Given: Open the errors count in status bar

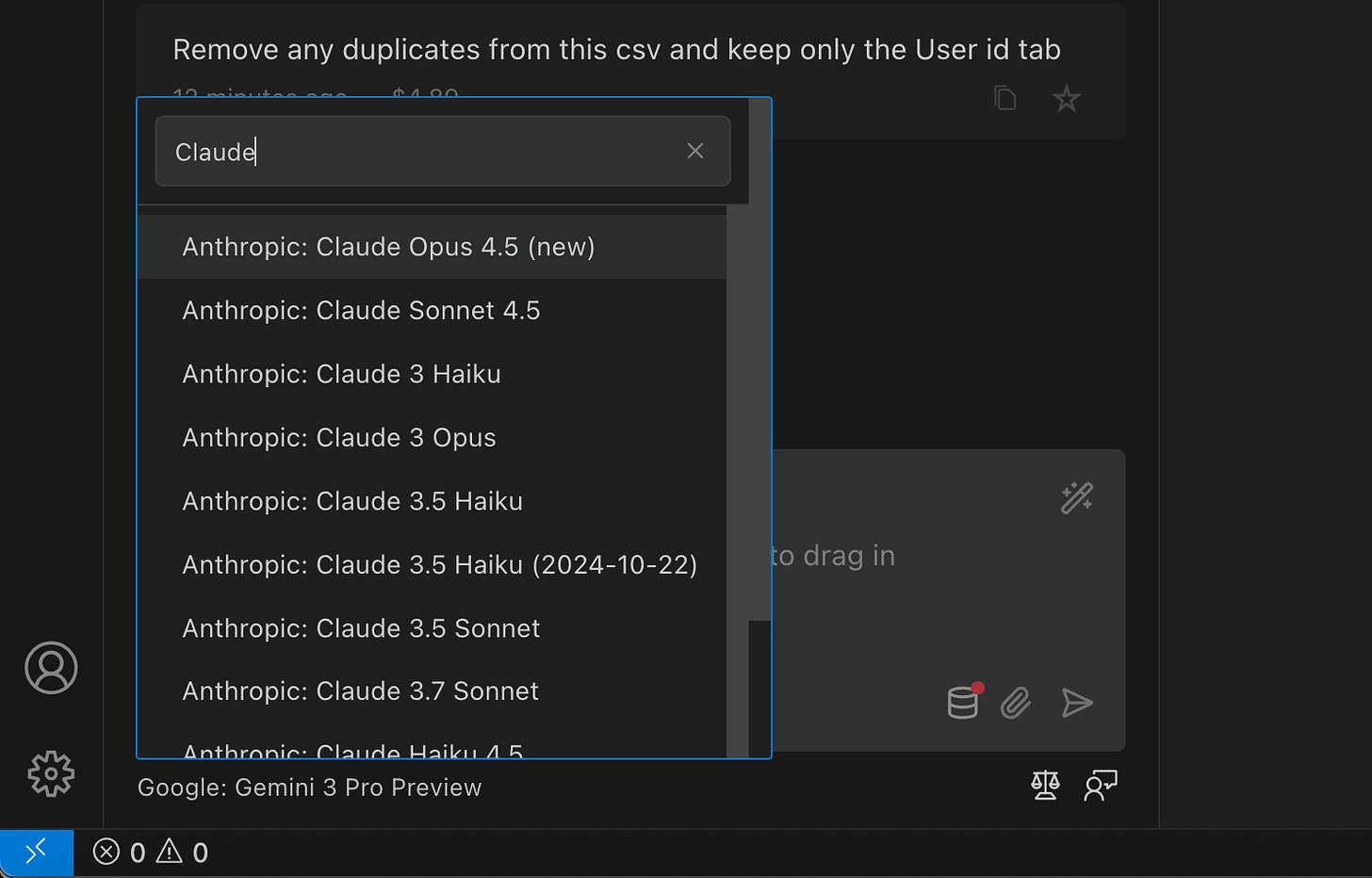Looking at the screenshot, I should click(x=119, y=853).
